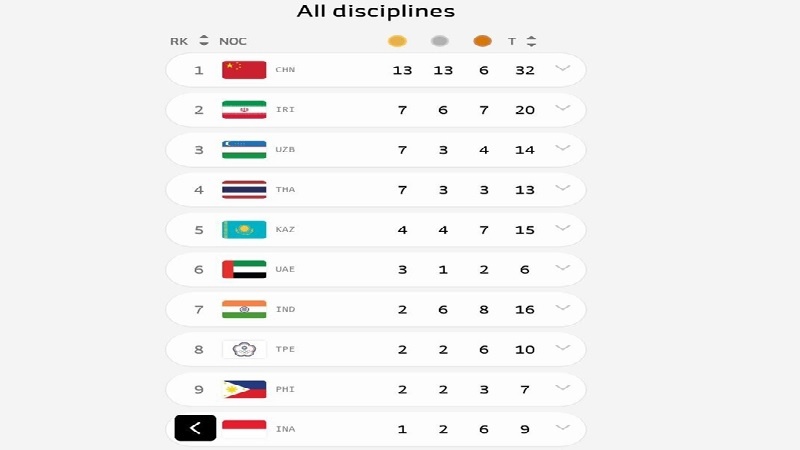Click the bronze medal column icon
The width and height of the screenshot is (800, 450).
coord(482,41)
